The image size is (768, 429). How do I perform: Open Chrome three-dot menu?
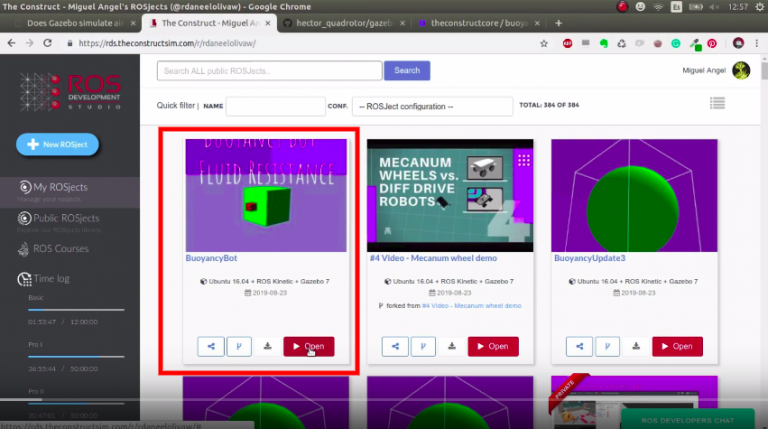(757, 43)
